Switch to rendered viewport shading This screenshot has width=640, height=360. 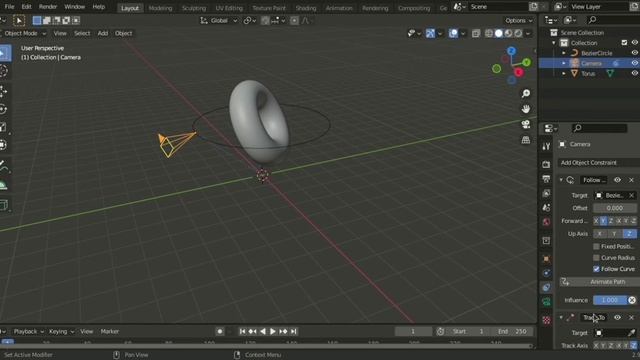point(518,33)
